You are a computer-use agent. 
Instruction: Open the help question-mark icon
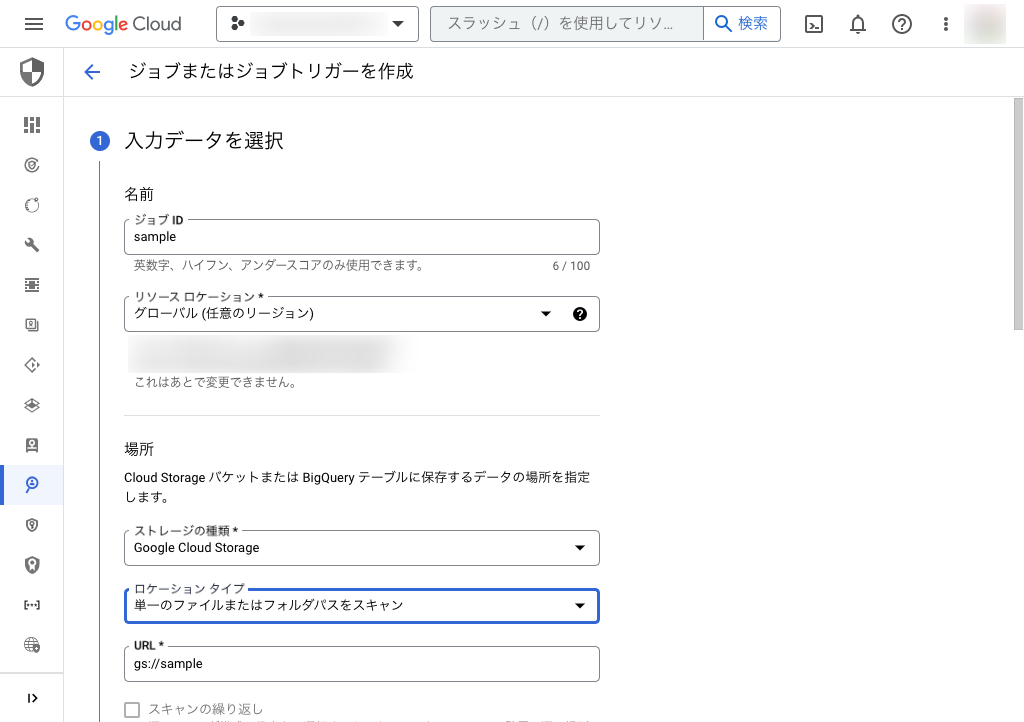point(901,24)
